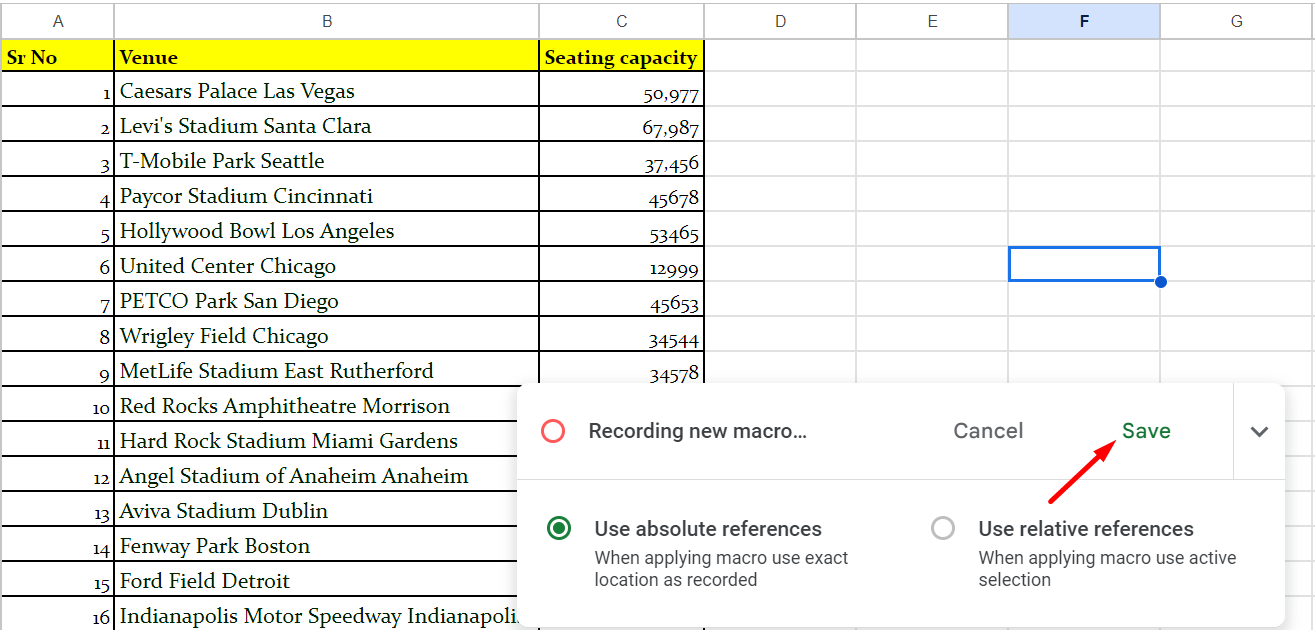Select cell with capacity 67,987
Image resolution: width=1315 pixels, height=630 pixels.
pos(622,125)
